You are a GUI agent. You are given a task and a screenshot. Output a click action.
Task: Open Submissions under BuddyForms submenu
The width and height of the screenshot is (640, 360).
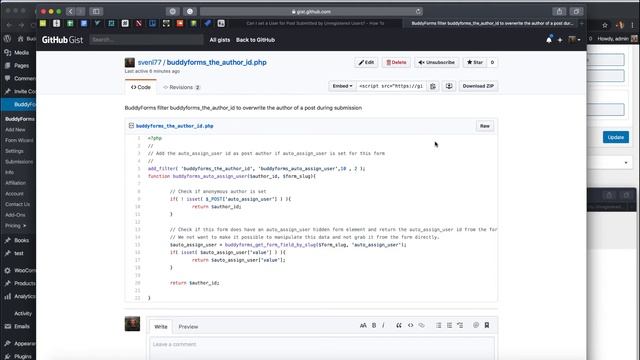coord(19,162)
